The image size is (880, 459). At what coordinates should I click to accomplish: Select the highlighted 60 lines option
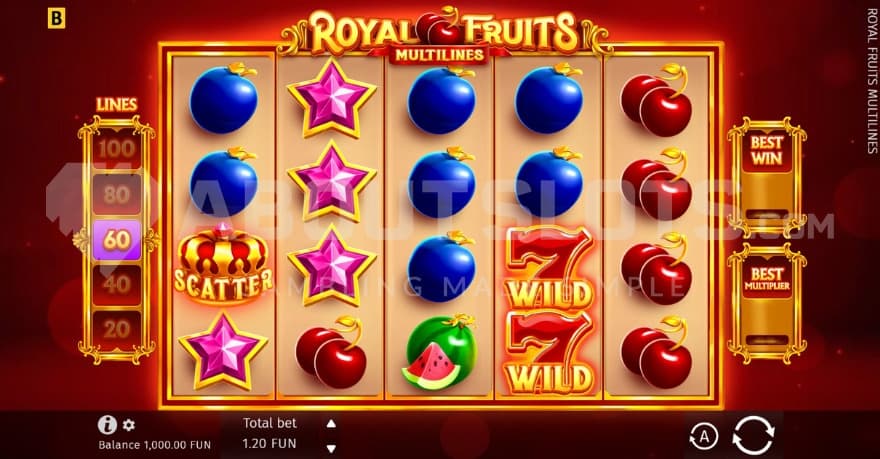pyautogui.click(x=117, y=240)
